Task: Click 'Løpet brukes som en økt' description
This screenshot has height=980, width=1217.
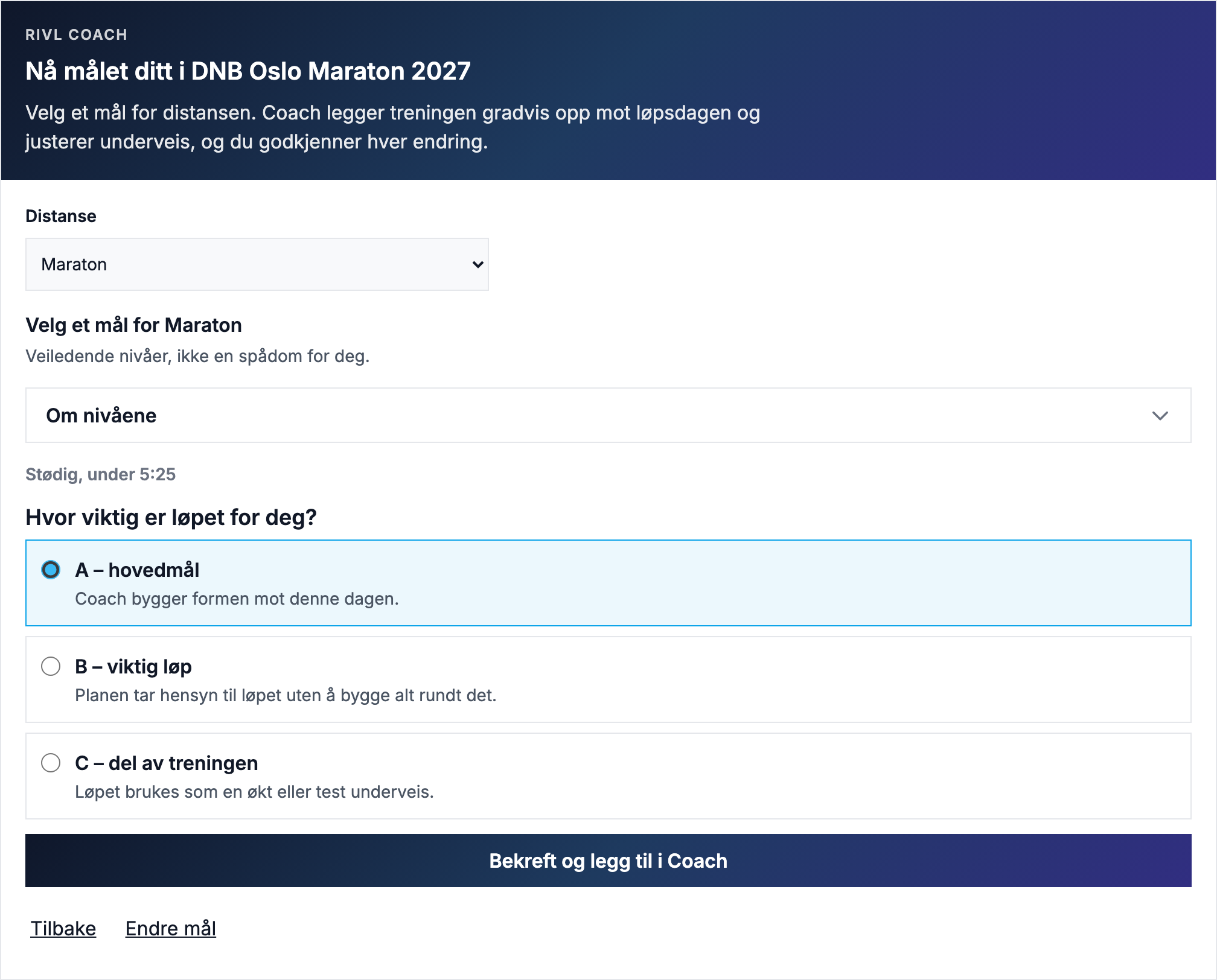Action: click(x=254, y=792)
